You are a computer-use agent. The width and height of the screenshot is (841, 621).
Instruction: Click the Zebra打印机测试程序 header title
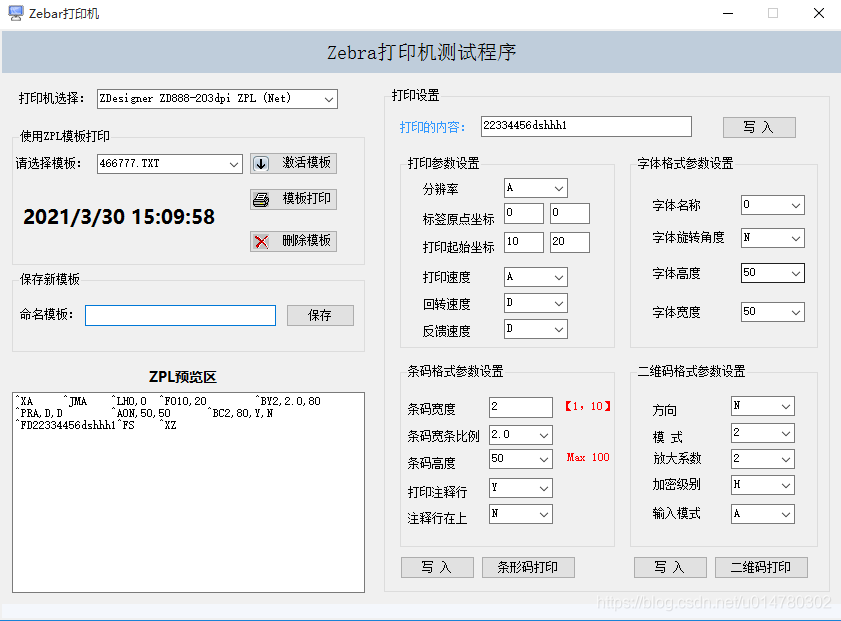click(422, 53)
